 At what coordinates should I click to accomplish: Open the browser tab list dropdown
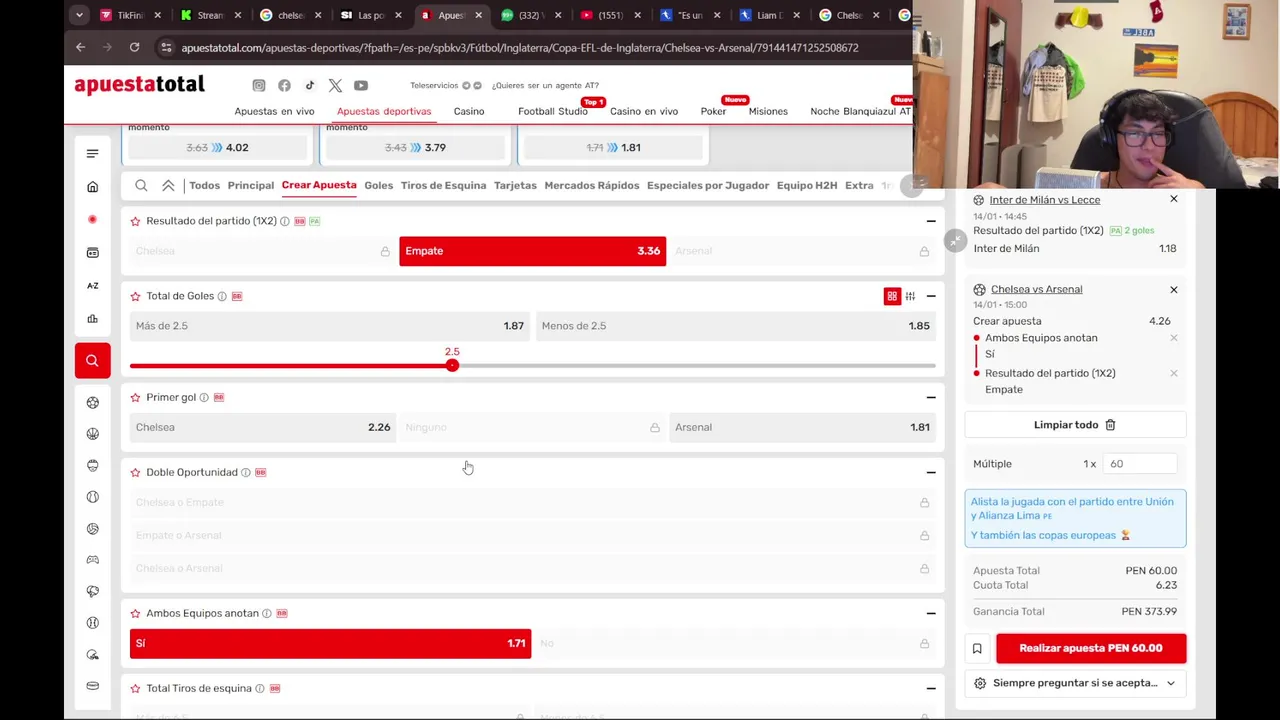pyautogui.click(x=79, y=15)
